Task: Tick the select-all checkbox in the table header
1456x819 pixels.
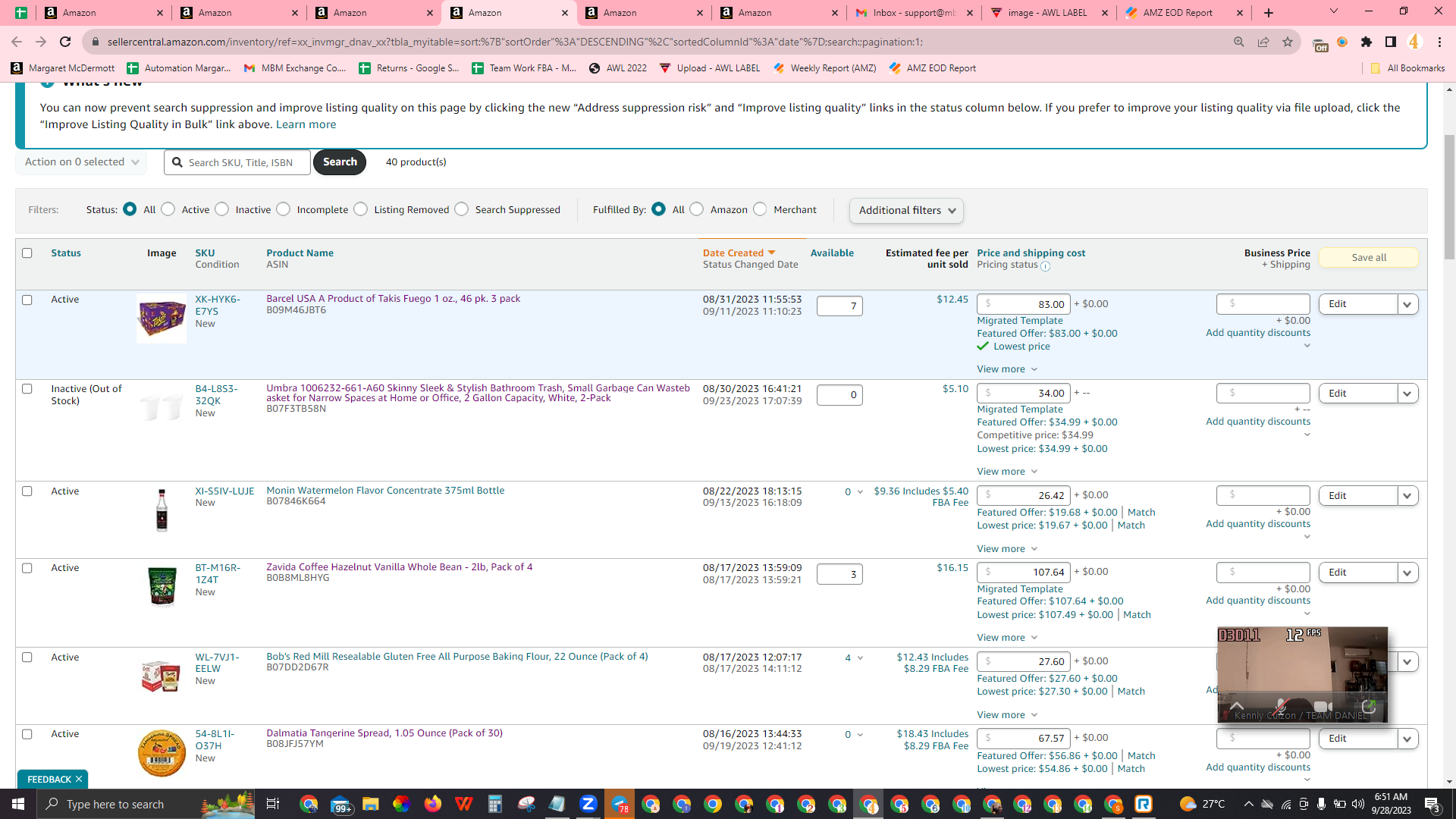Action: pyautogui.click(x=27, y=253)
